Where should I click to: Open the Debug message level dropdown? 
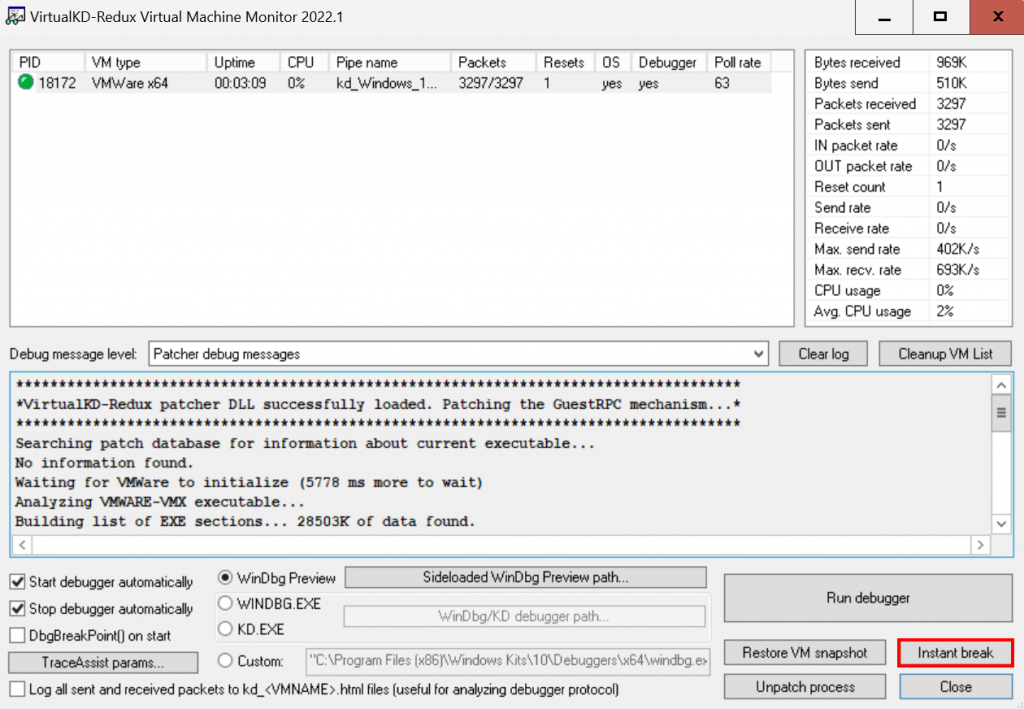[458, 354]
